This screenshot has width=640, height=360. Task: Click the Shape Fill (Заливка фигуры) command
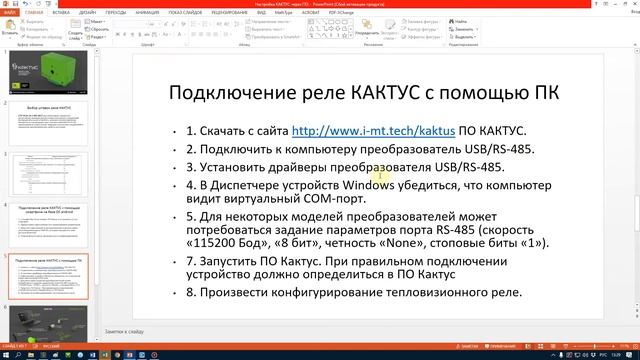(x=420, y=22)
